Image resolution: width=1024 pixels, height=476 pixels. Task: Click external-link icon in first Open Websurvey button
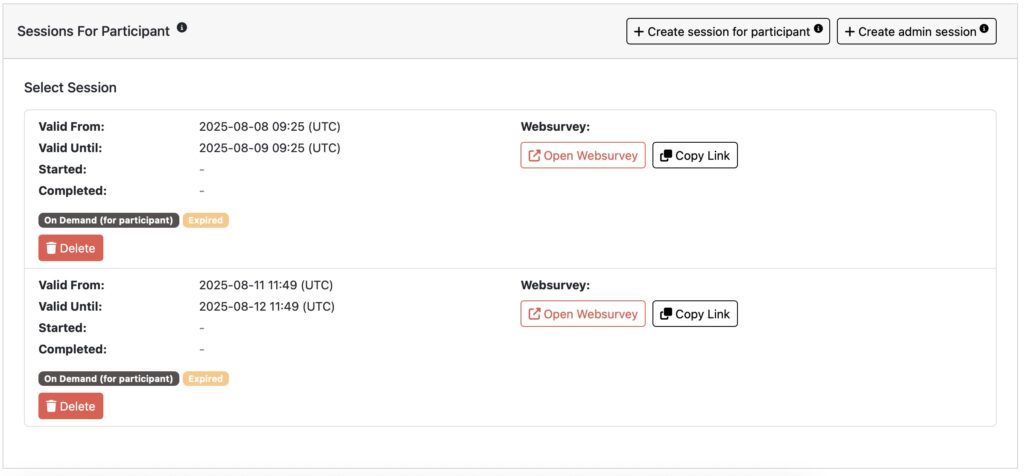534,156
